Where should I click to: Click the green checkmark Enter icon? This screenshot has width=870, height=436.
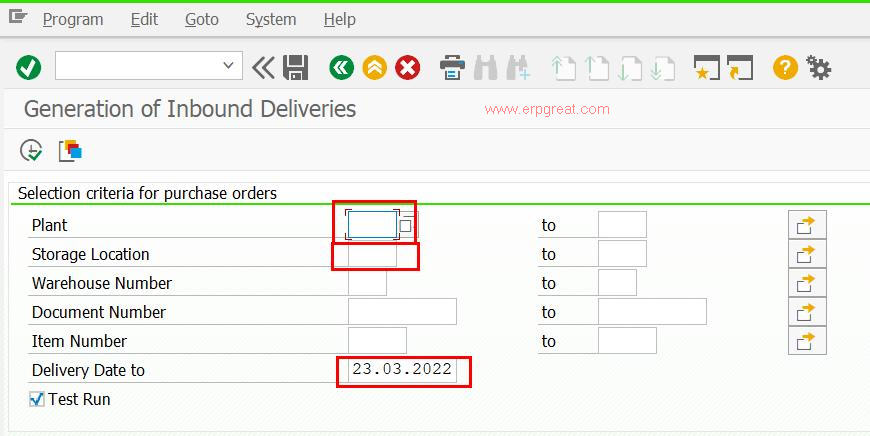tap(28, 68)
